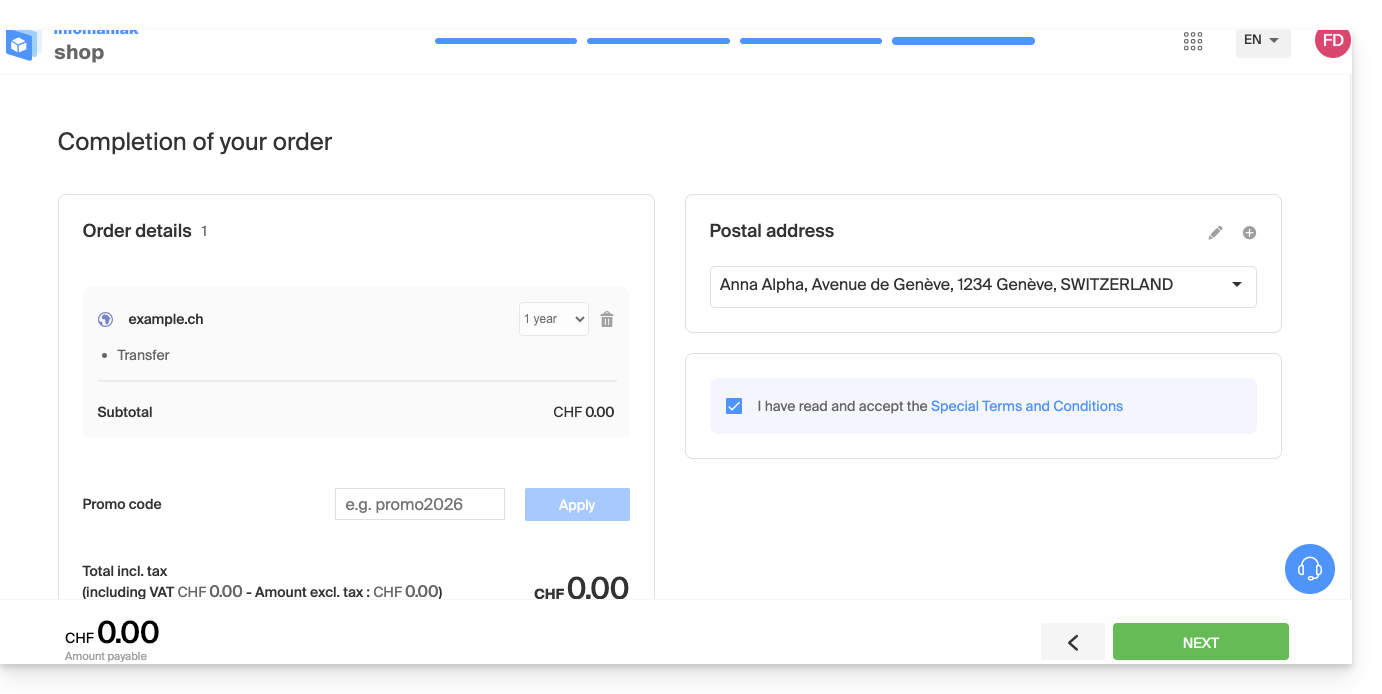Edit the postal address with pencil icon

tap(1215, 233)
